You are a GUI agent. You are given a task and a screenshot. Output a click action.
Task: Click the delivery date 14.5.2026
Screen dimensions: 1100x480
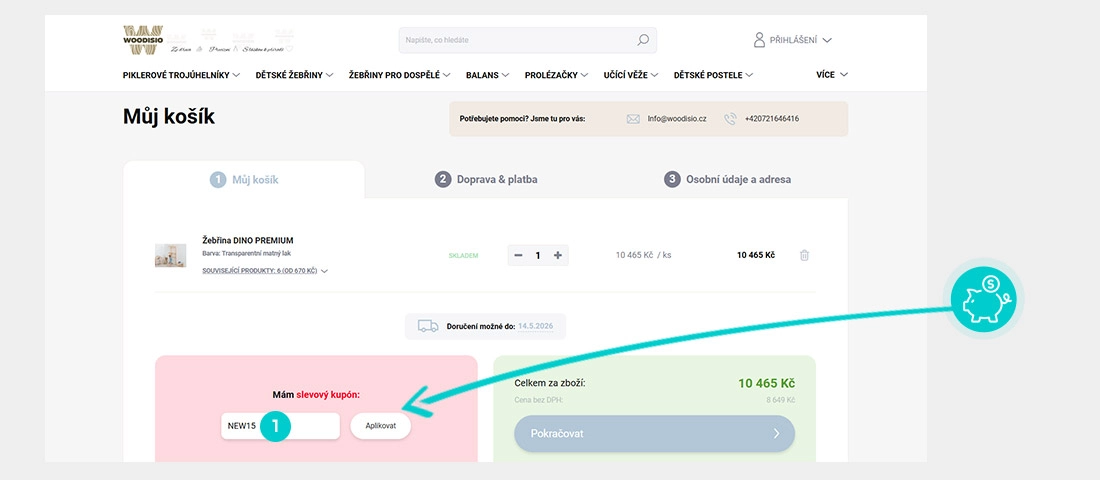click(536, 326)
